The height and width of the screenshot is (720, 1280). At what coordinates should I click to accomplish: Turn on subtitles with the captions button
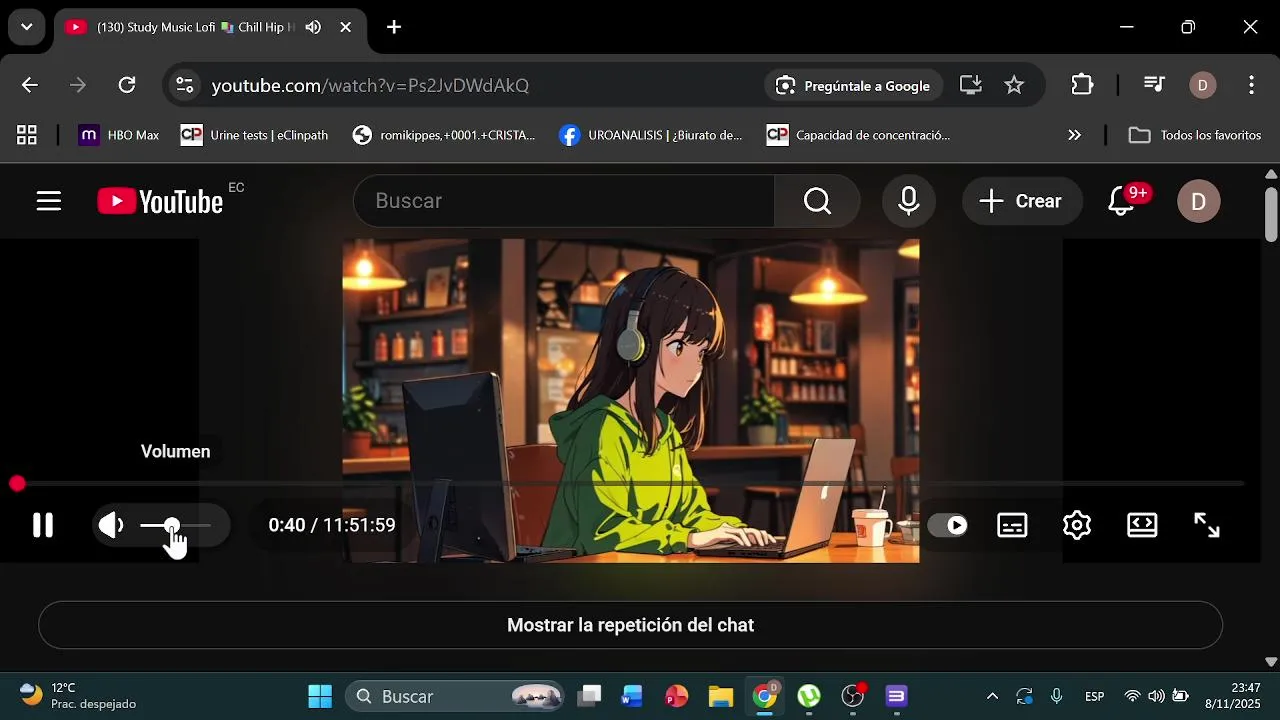(x=1012, y=525)
